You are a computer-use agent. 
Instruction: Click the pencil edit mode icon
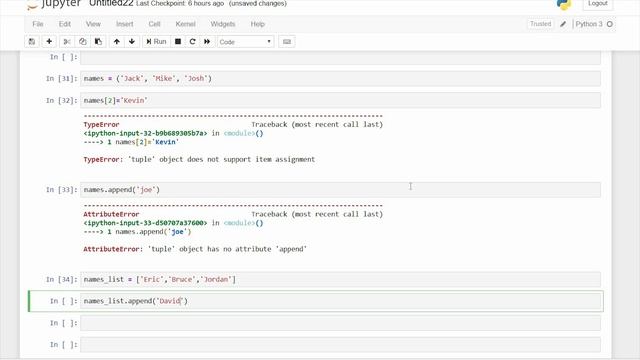[x=563, y=24]
